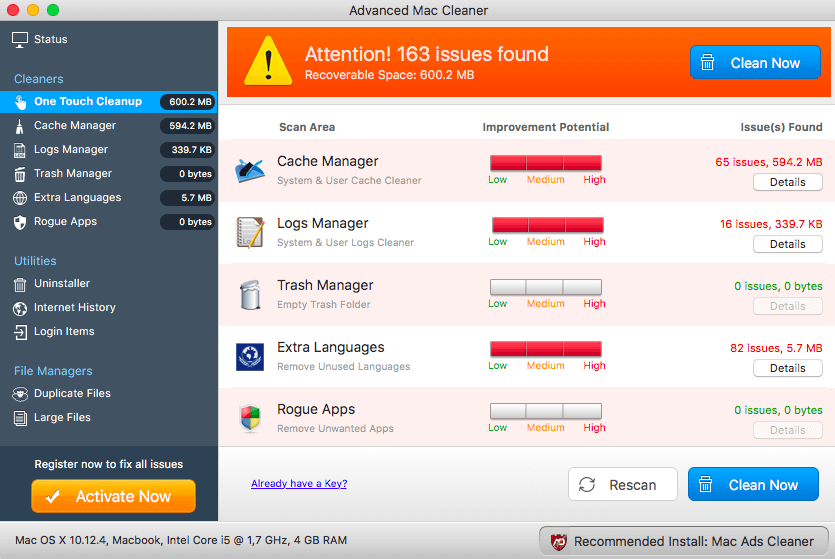Open Login Items utility
The image size is (835, 559).
point(64,332)
